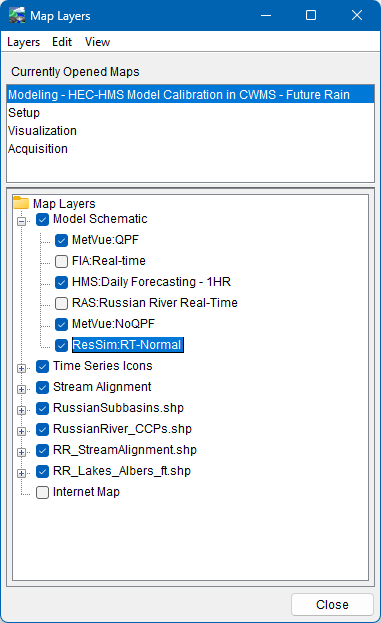Click the Map Layers folder icon
381x623 pixels.
21,203
